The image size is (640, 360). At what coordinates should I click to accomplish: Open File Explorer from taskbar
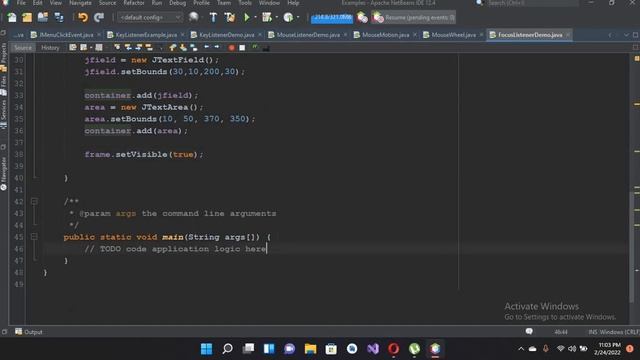(311, 349)
